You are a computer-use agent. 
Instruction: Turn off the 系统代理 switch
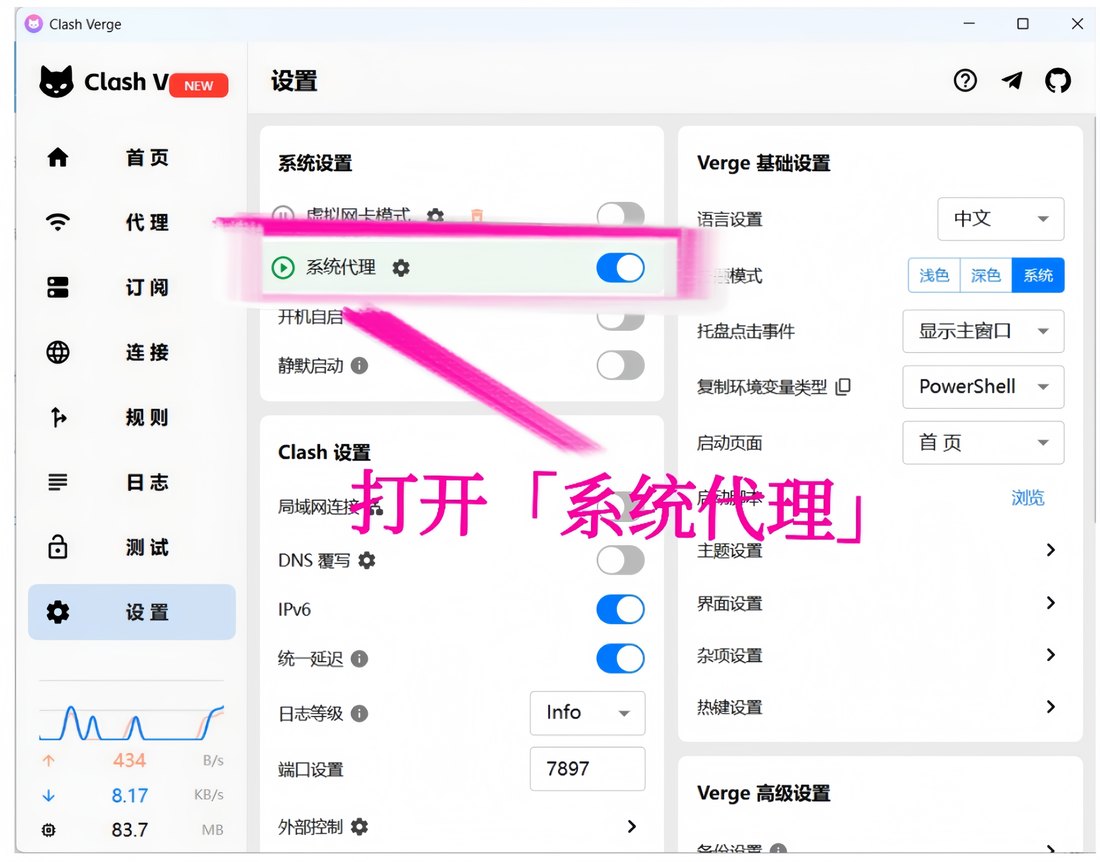620,268
